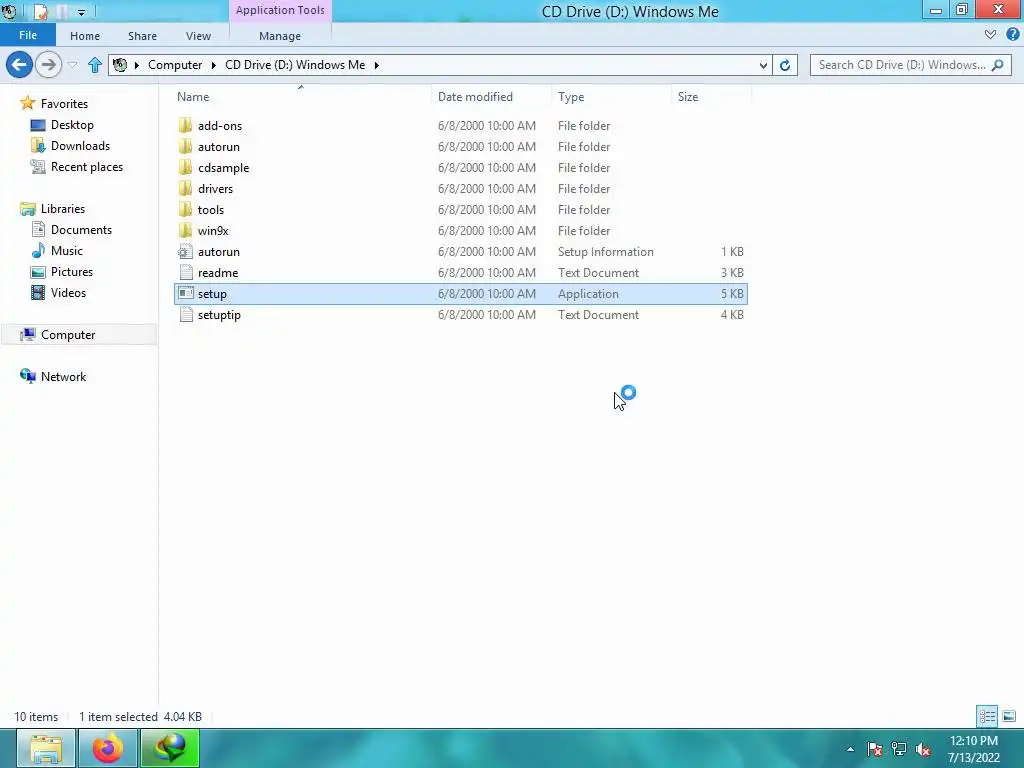Screen dimensions: 1024x768
Task: Open Videos library in sidebar
Action: point(58,293)
